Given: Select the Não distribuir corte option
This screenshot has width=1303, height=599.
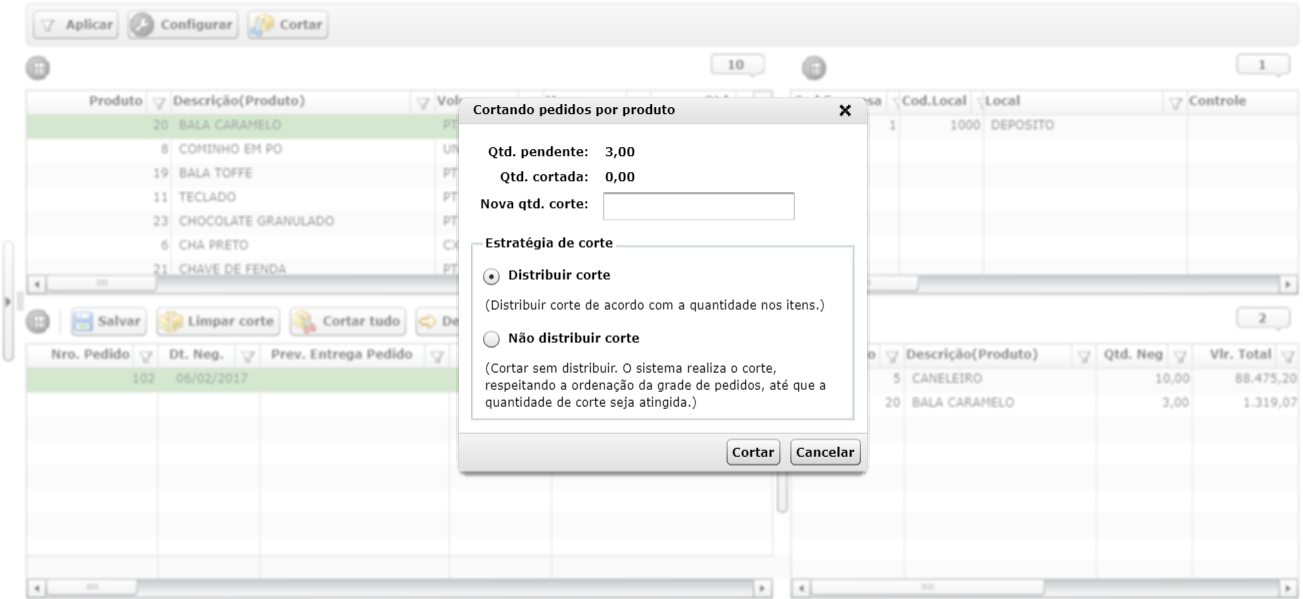Looking at the screenshot, I should pos(490,338).
